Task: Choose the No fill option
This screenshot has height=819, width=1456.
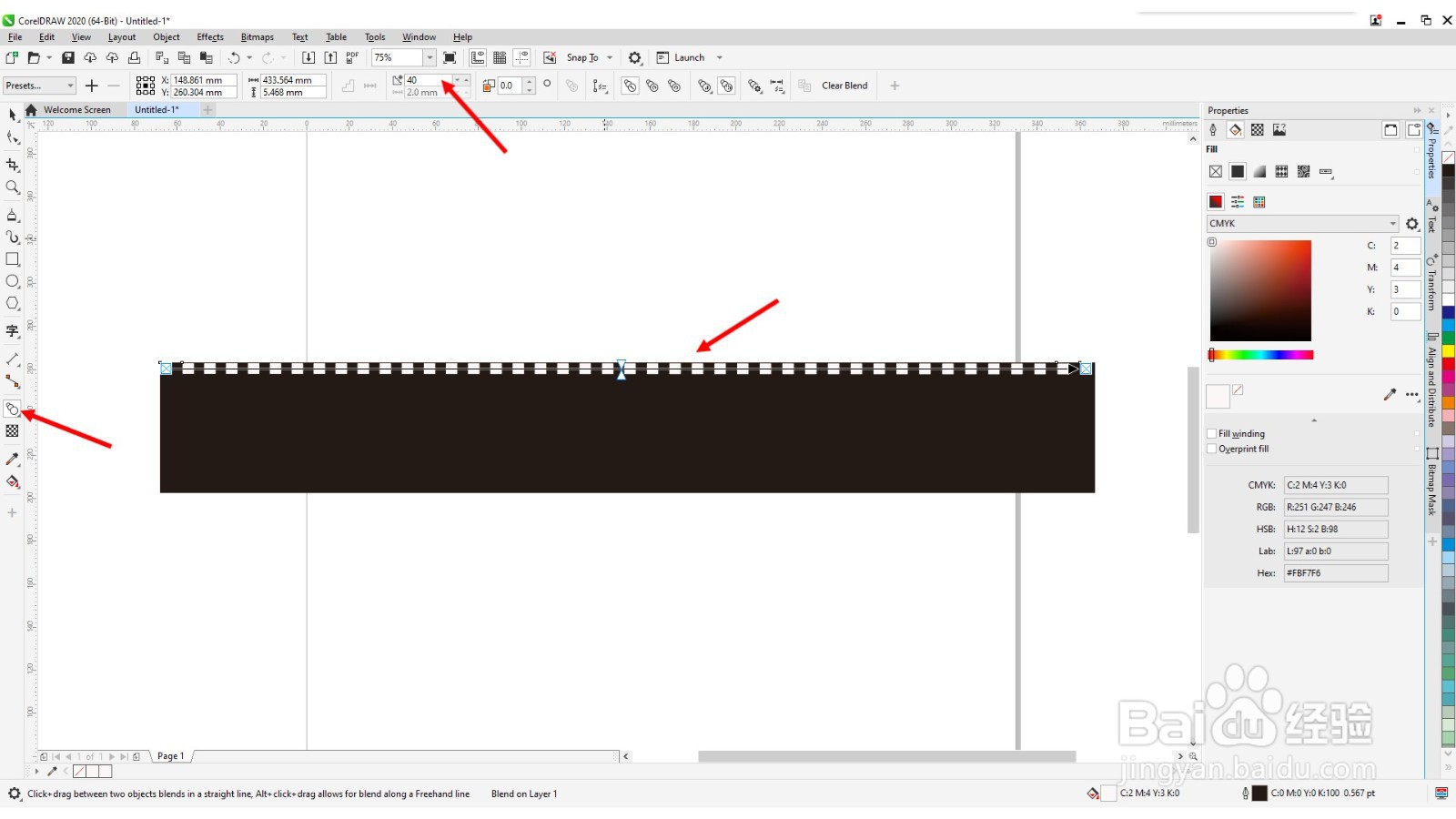Action: coord(1216,171)
